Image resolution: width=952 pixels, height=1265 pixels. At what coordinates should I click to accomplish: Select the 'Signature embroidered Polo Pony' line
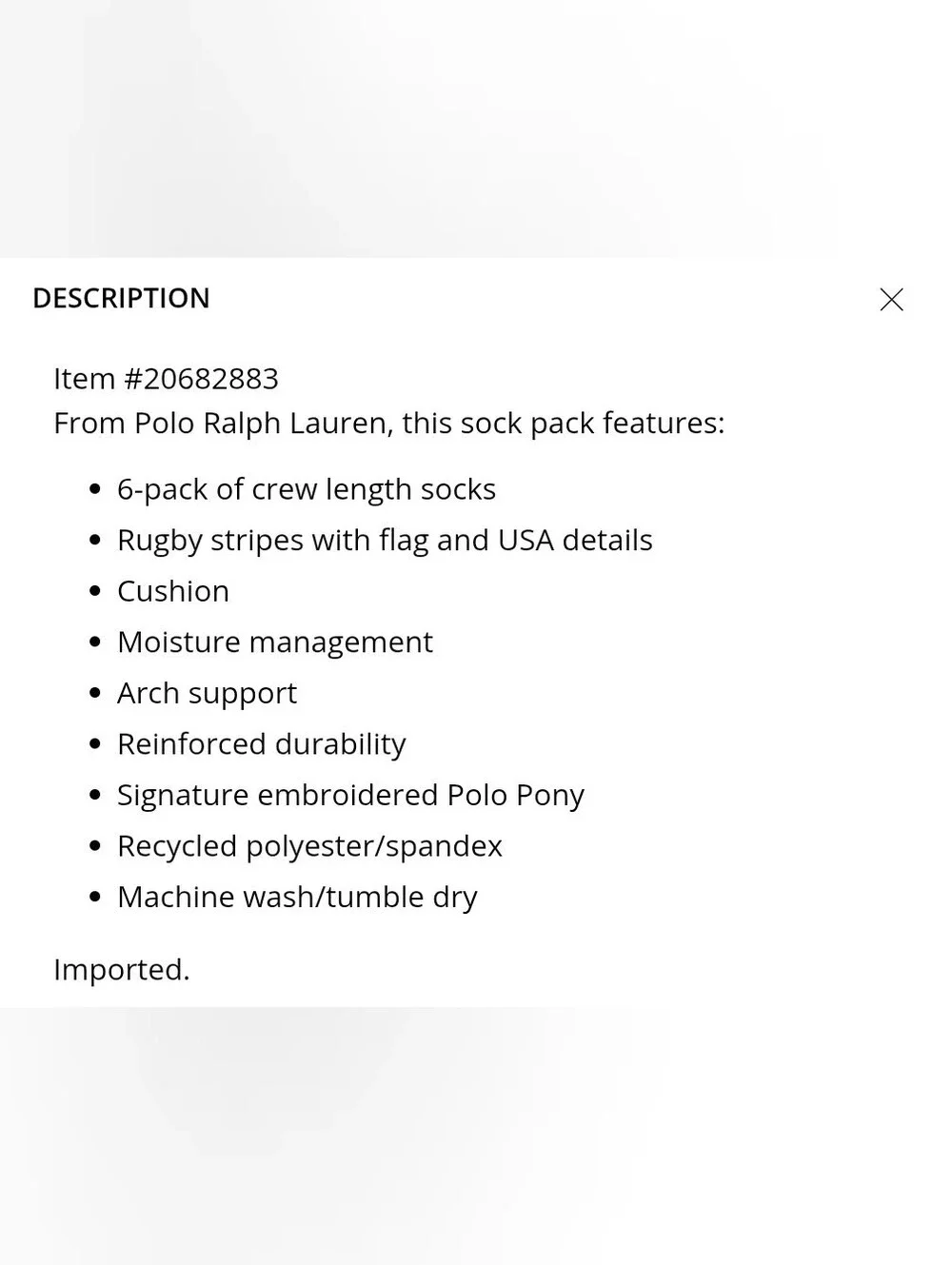pos(350,796)
